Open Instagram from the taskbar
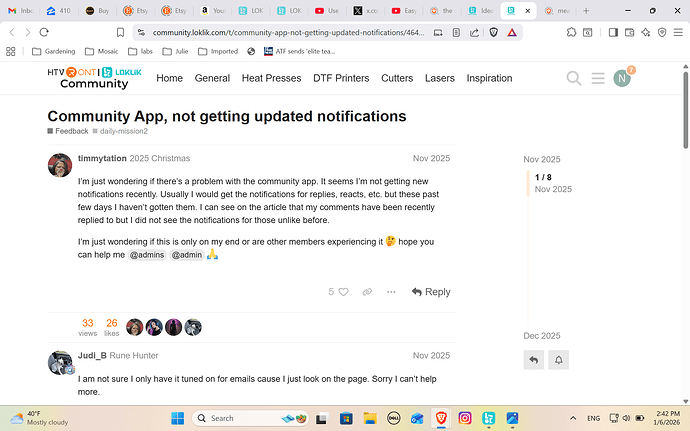Viewport: 690px width, 431px height. (x=465, y=418)
